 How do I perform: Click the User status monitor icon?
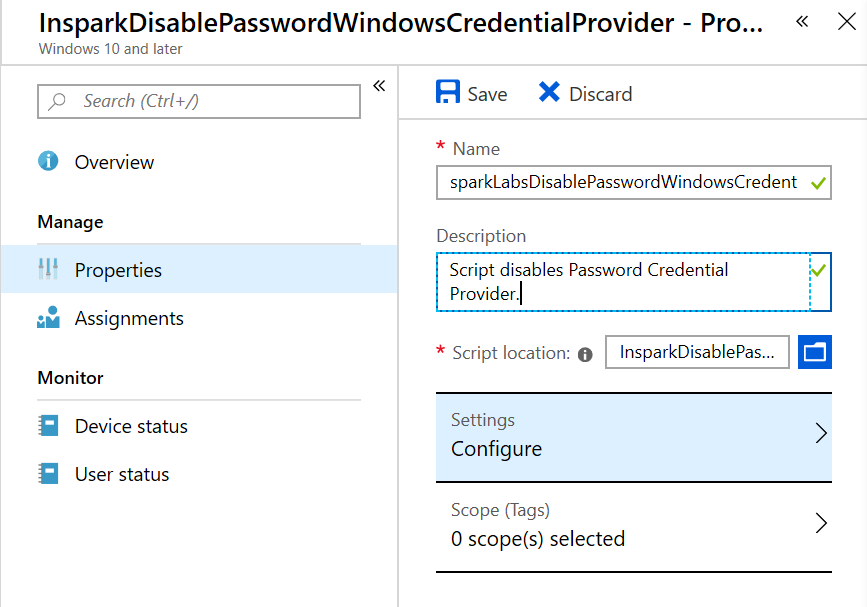click(x=48, y=473)
